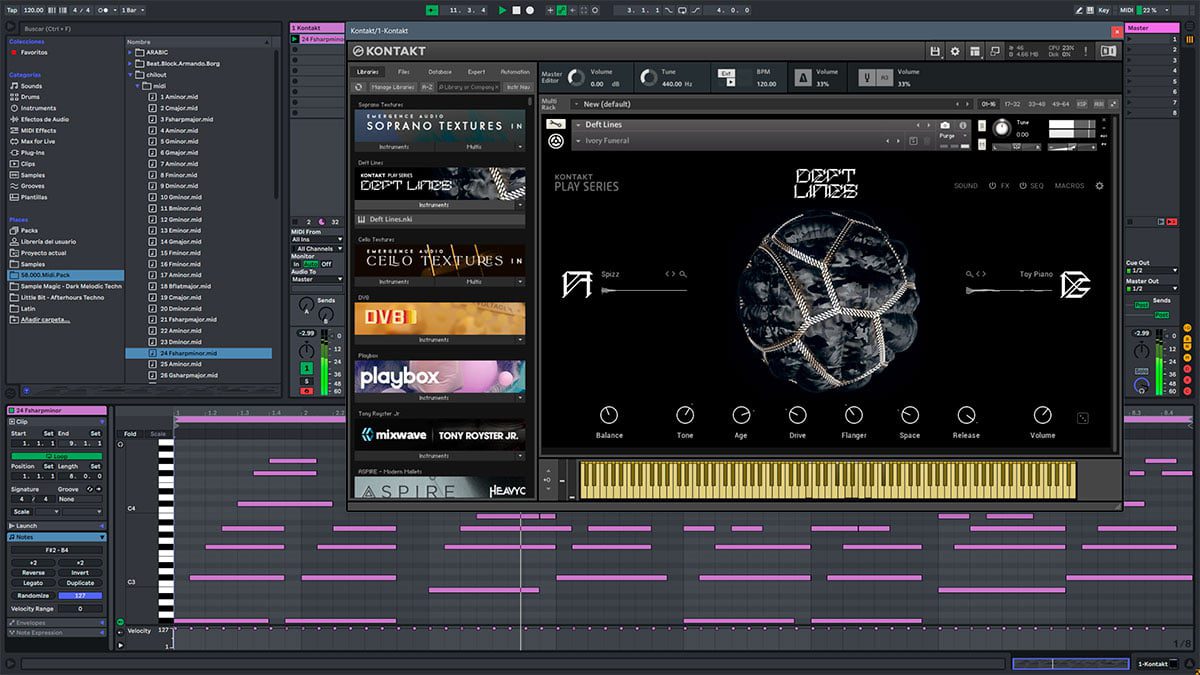Switch to Kontakt Libraries tab
The width and height of the screenshot is (1200, 675).
368,72
